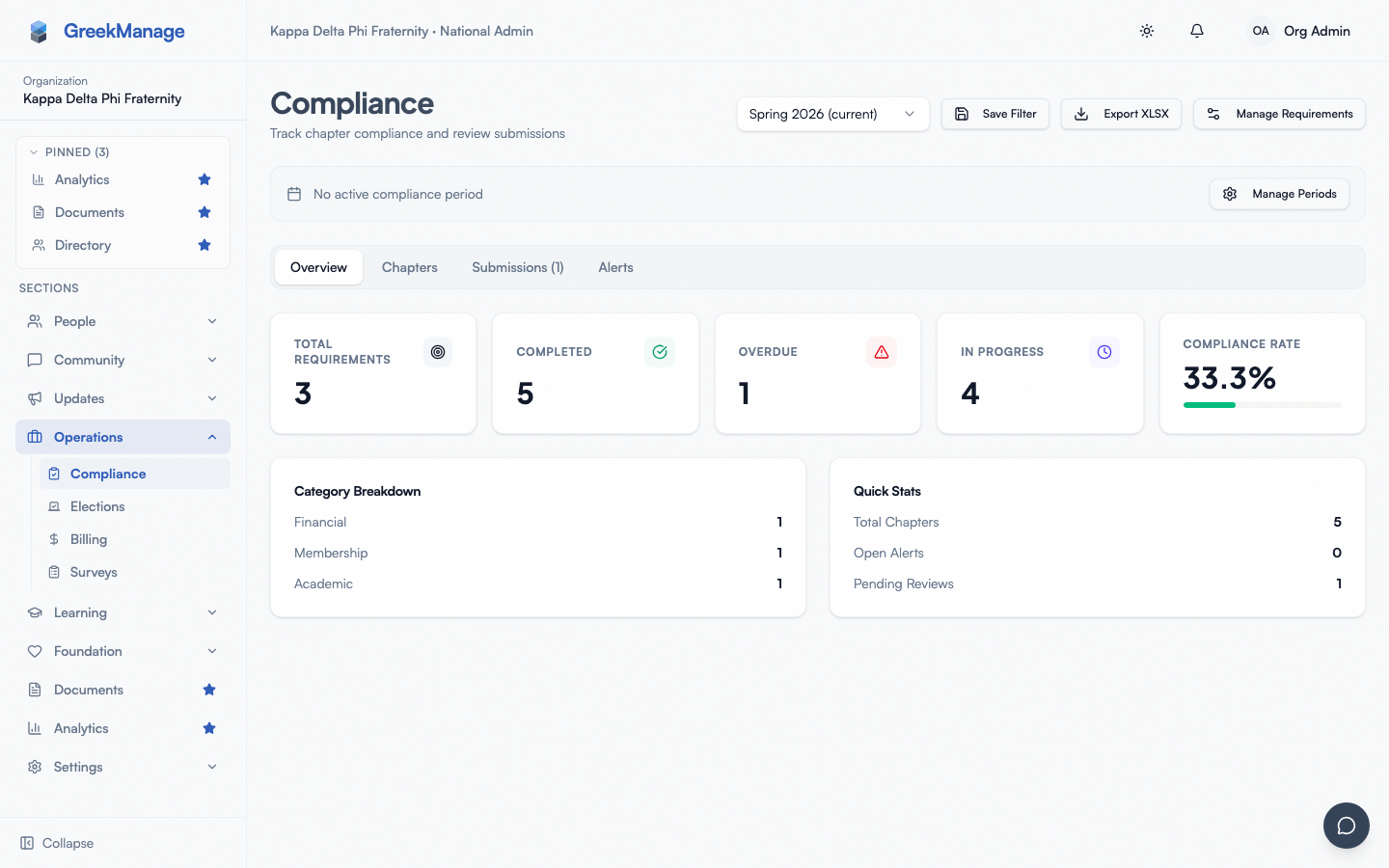
Task: Click the Community speech-bubble icon
Action: (x=35, y=360)
